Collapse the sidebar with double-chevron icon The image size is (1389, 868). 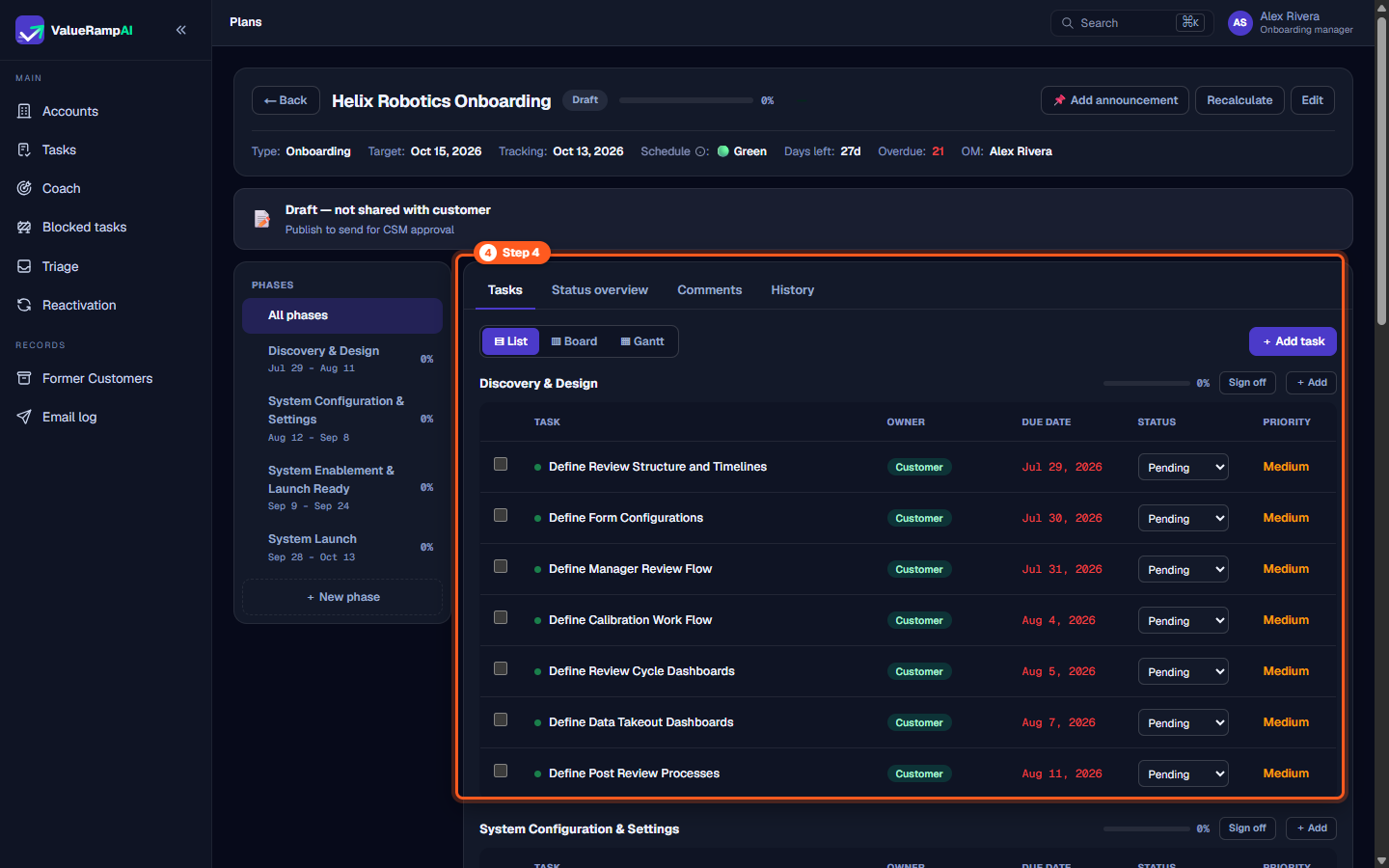(181, 30)
